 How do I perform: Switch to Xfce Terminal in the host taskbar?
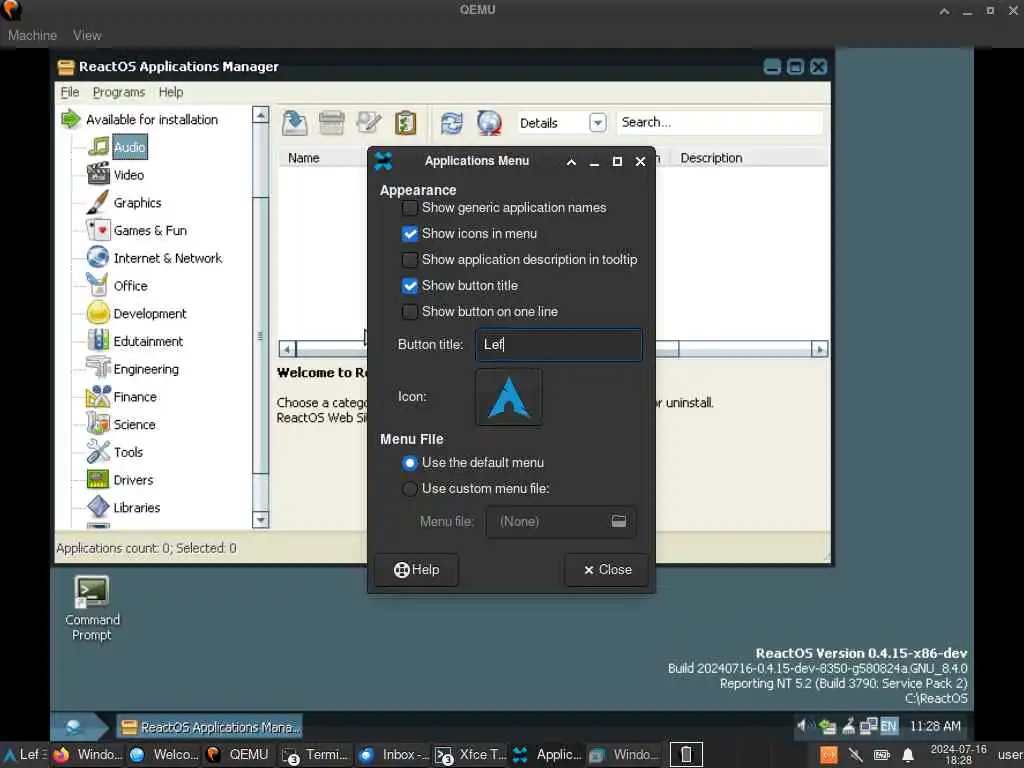tap(471, 755)
